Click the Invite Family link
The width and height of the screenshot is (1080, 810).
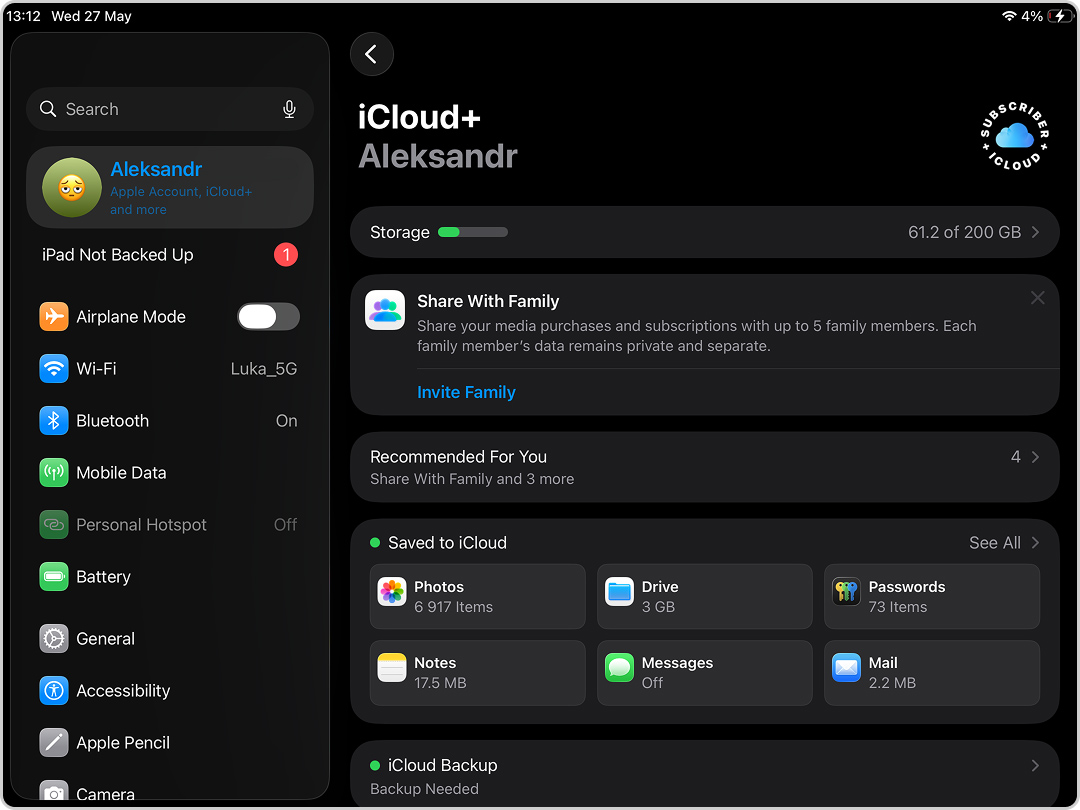tap(466, 392)
